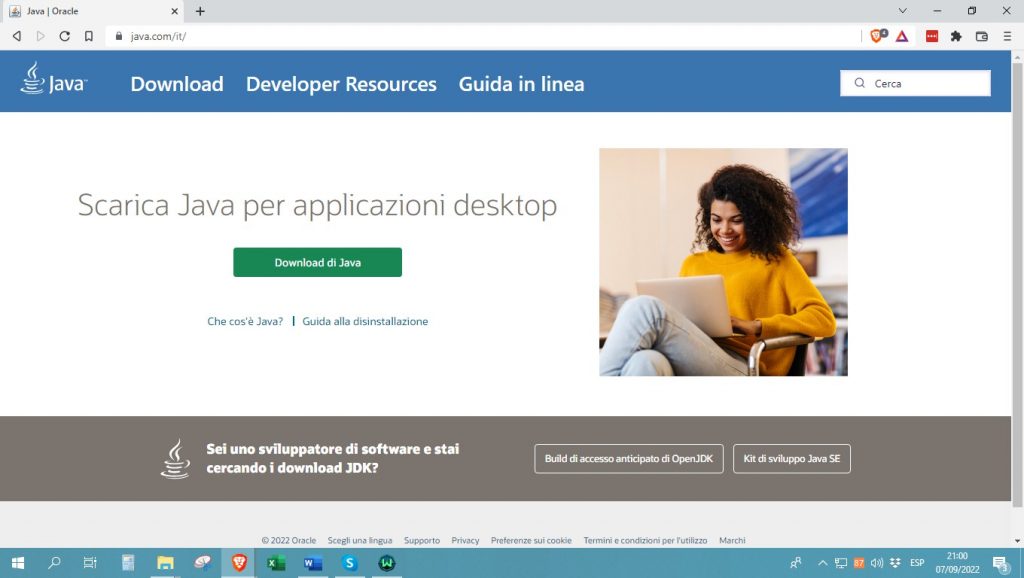The height and width of the screenshot is (578, 1024).
Task: Open Kit di sviluppo Java SE
Action: (791, 458)
